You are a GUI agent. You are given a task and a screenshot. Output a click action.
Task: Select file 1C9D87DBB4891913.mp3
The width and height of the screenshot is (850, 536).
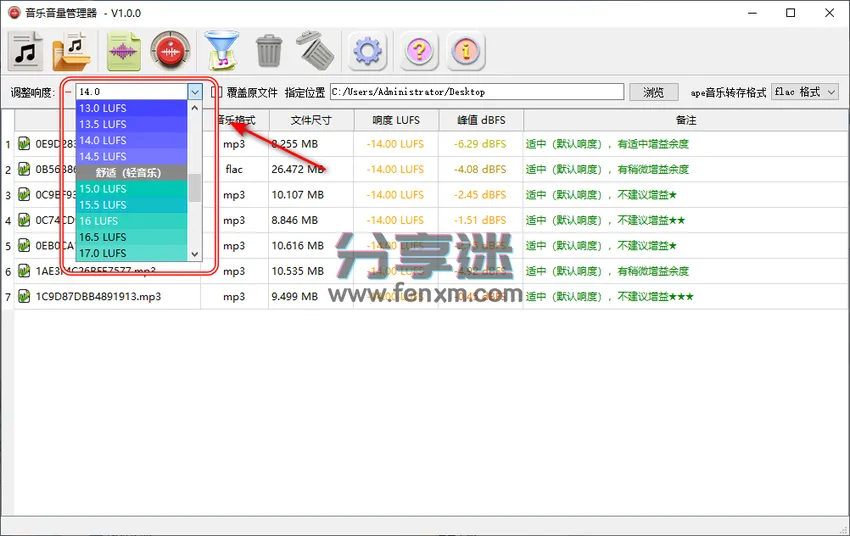98,296
